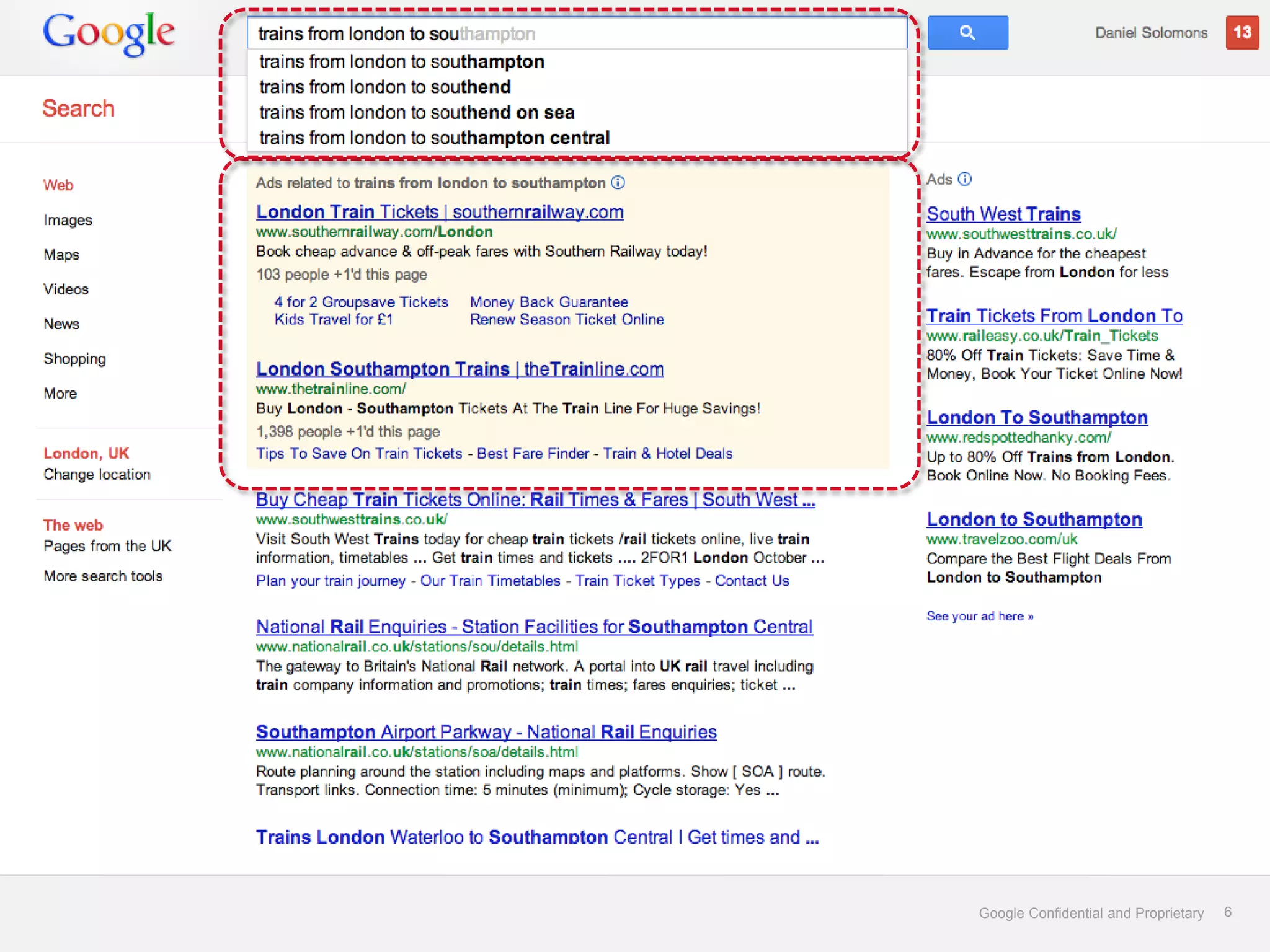Click Renew Season Ticket Online sitelink
The image size is (1270, 952).
coord(567,319)
